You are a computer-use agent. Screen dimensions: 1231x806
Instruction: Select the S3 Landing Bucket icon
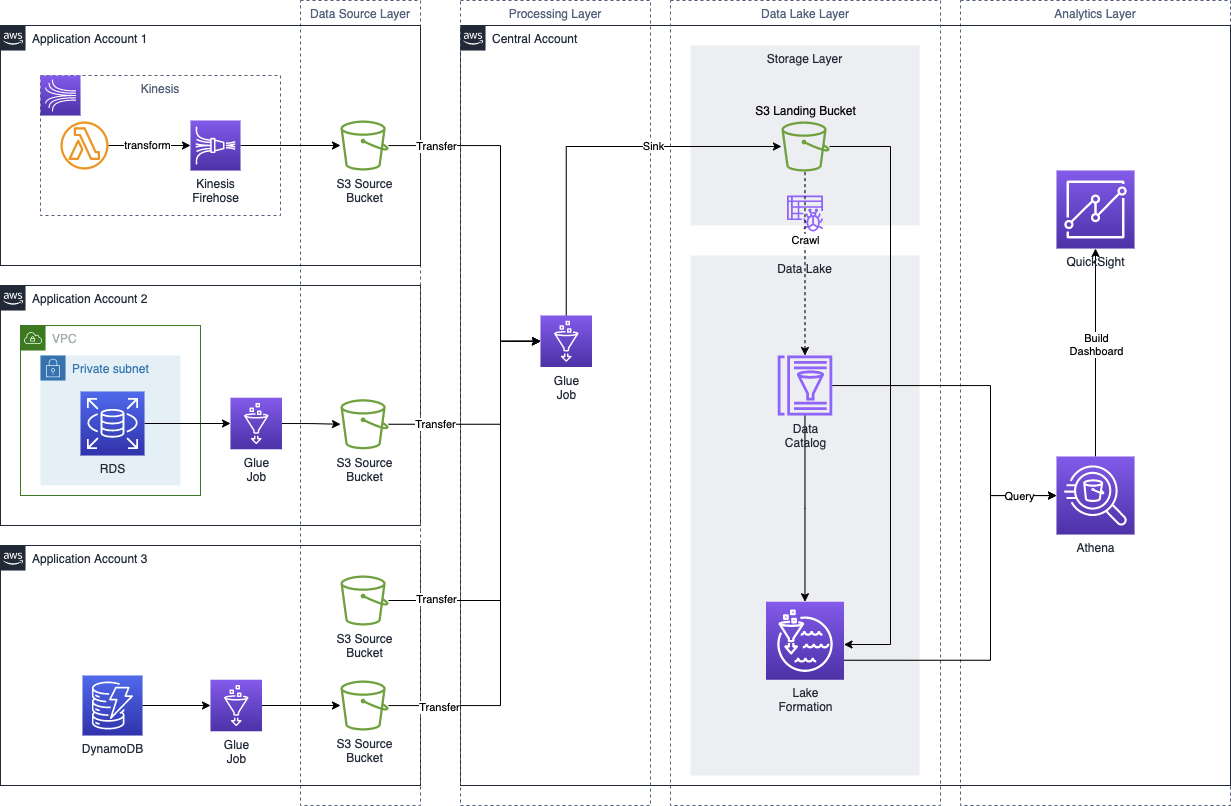tap(805, 146)
